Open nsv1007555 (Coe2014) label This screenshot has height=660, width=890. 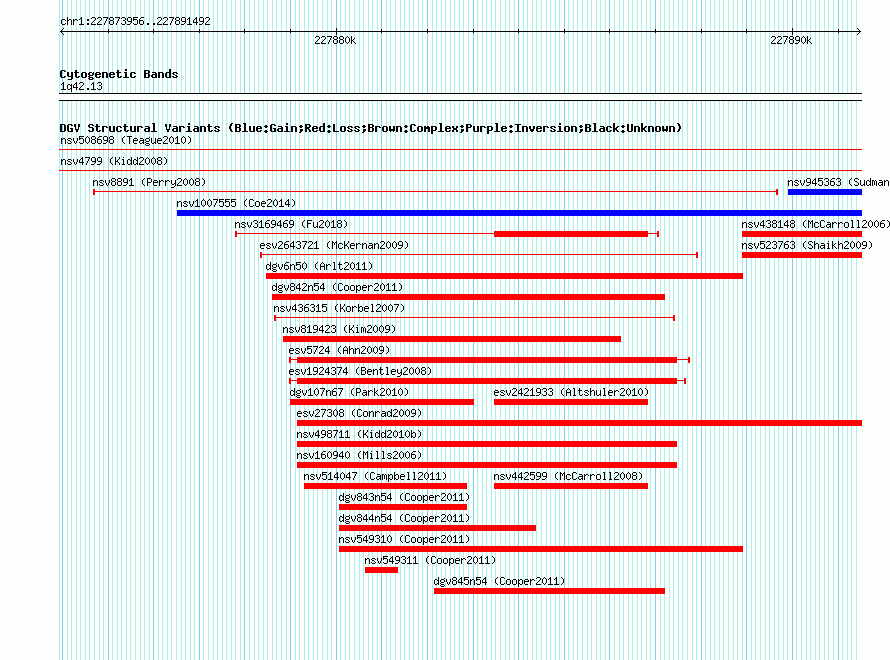[236, 203]
